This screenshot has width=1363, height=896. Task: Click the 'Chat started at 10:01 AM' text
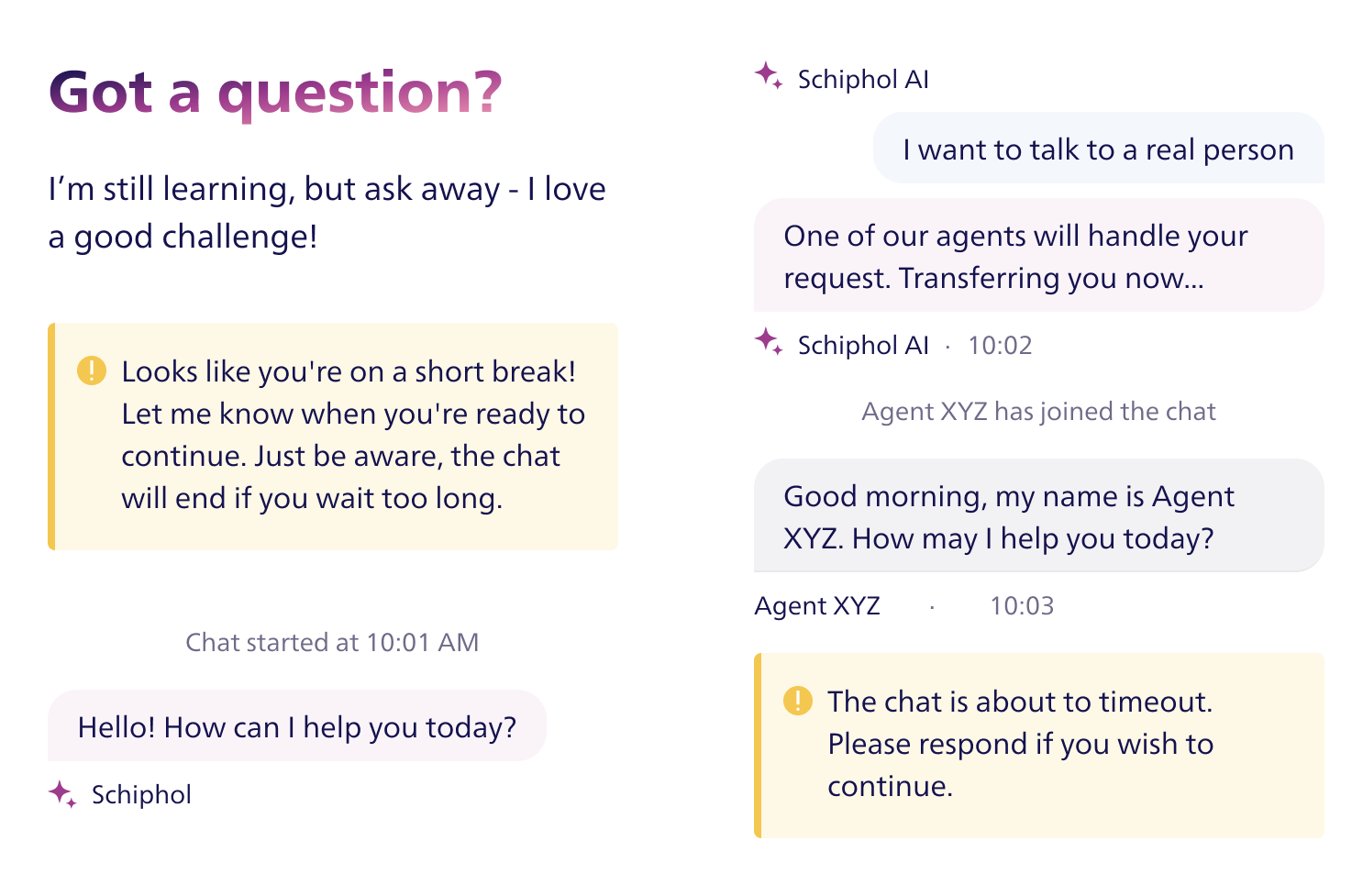pyautogui.click(x=332, y=642)
